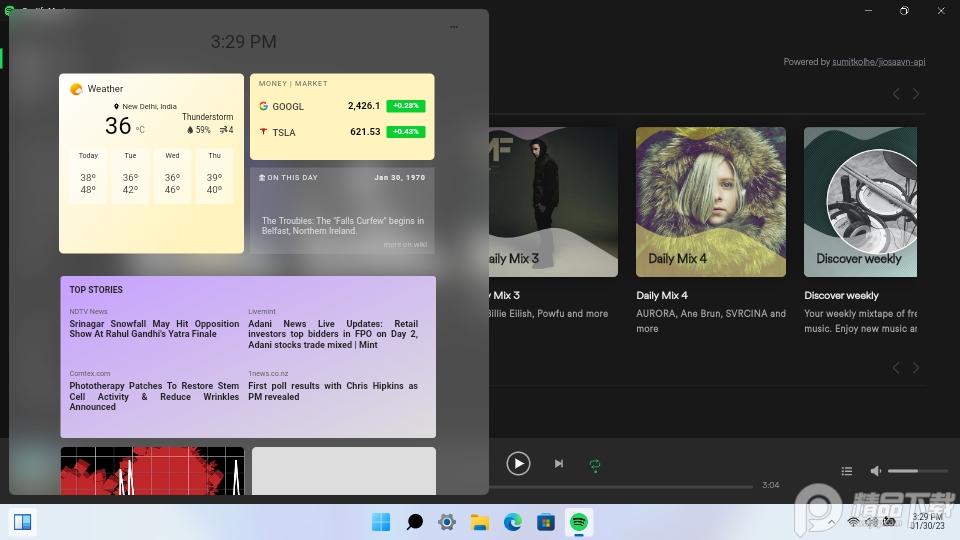
Task: Skip to next track in Spotify
Action: tap(558, 463)
